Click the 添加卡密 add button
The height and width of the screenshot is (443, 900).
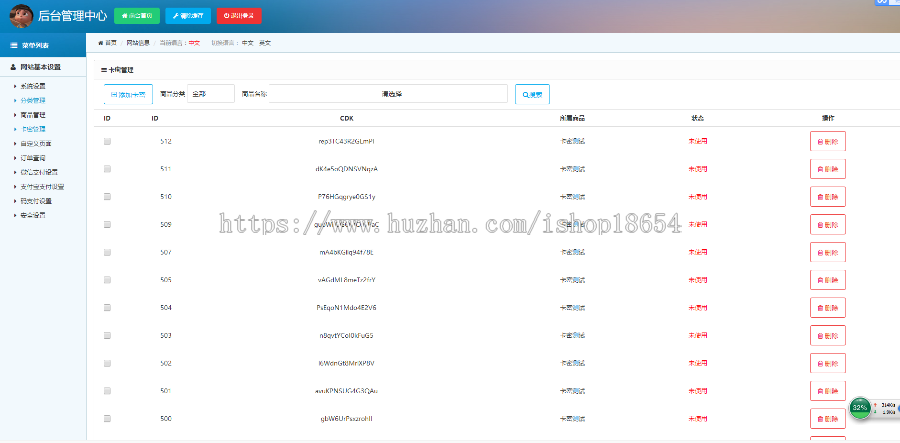[128, 94]
